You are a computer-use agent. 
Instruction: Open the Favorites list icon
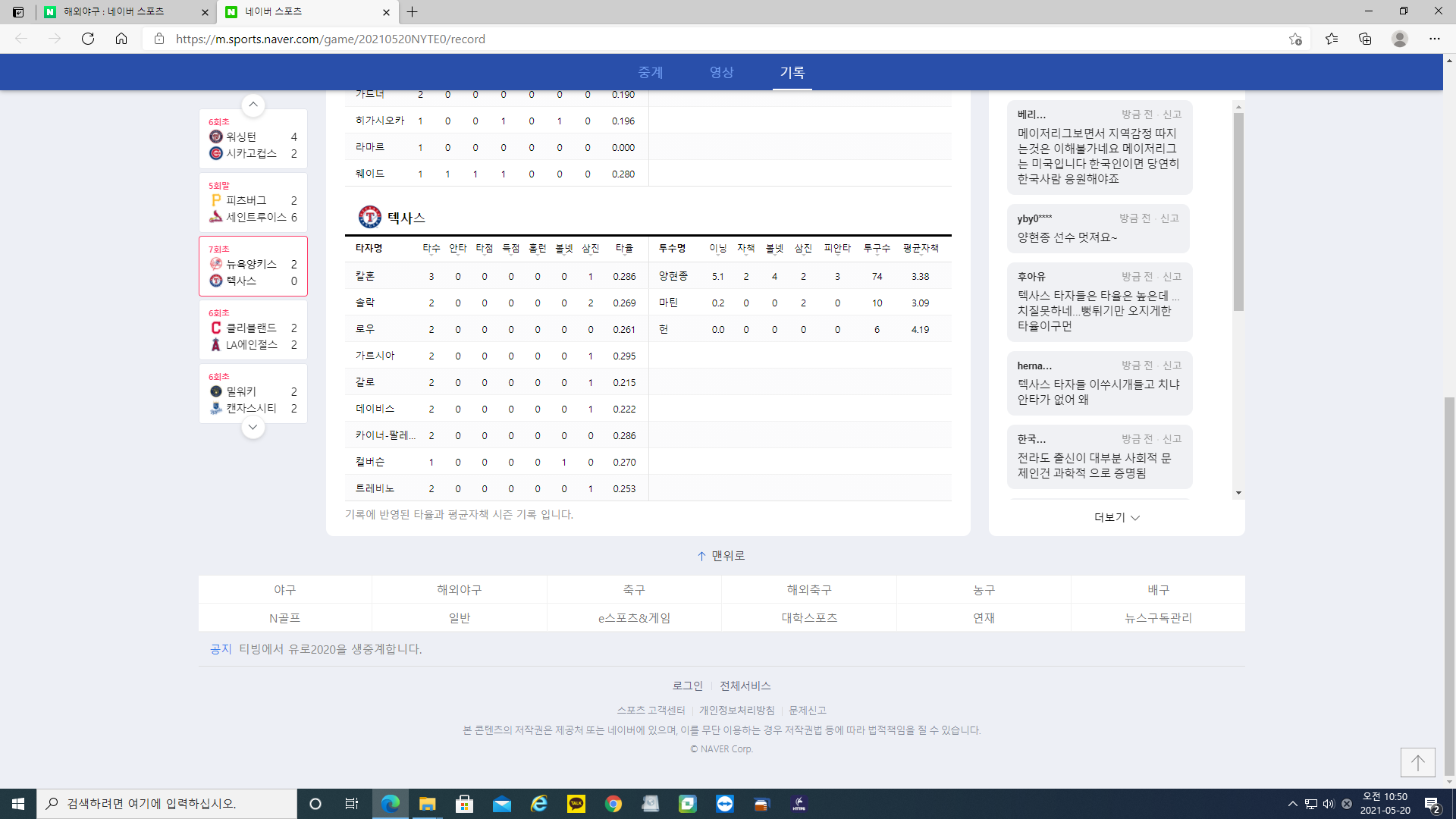tap(1332, 39)
